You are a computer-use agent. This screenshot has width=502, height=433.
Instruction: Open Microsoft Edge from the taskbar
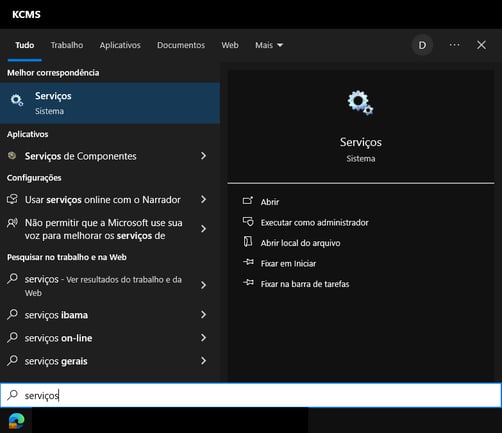[16, 421]
